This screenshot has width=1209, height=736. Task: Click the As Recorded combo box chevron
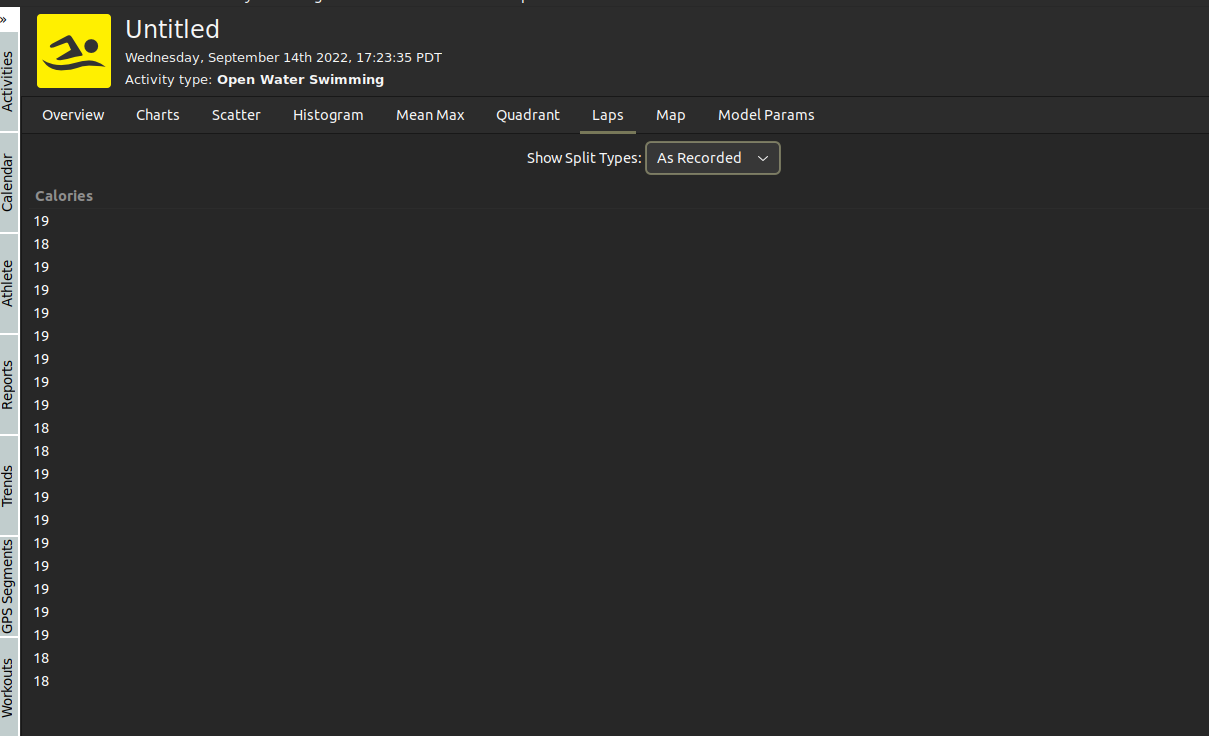pos(763,157)
